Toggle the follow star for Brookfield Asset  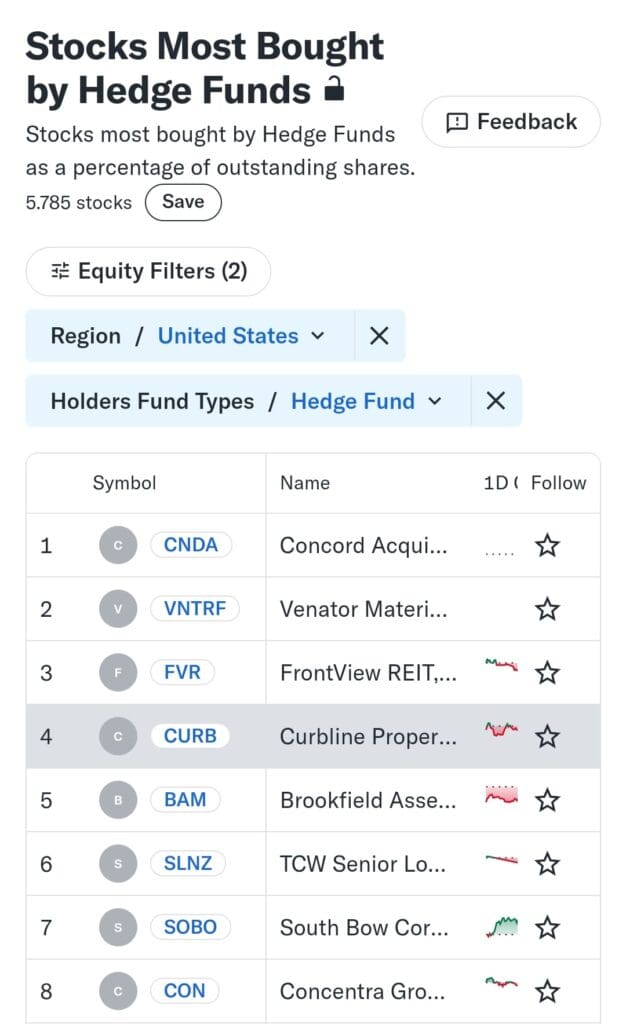547,800
